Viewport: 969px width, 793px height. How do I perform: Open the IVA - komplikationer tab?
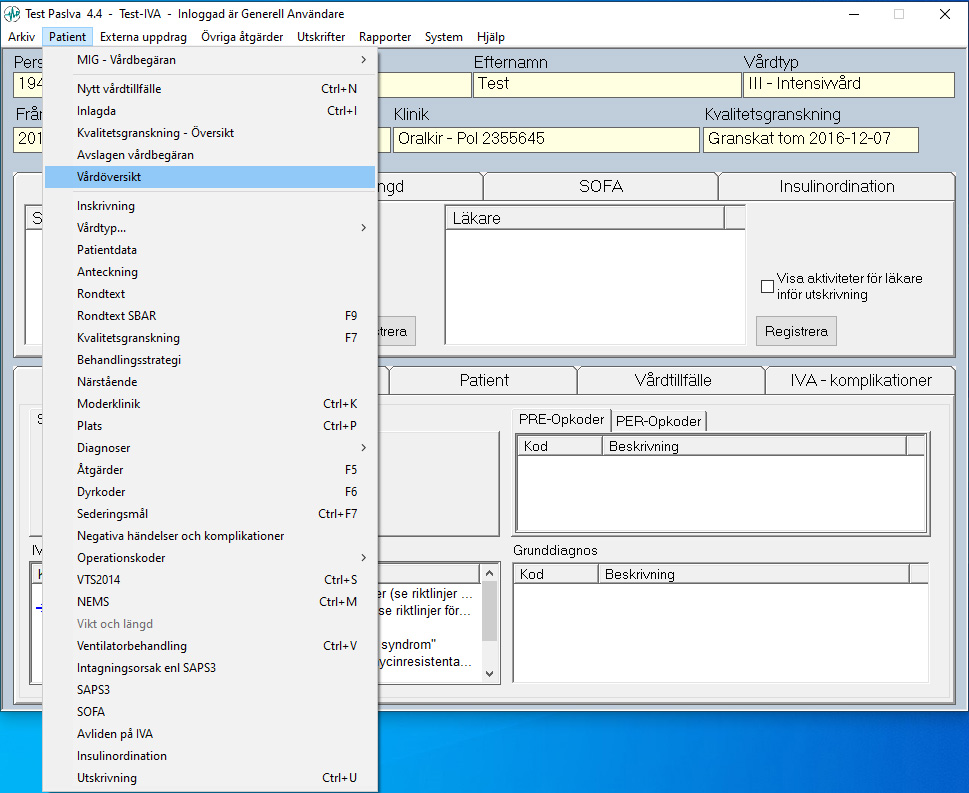click(860, 380)
